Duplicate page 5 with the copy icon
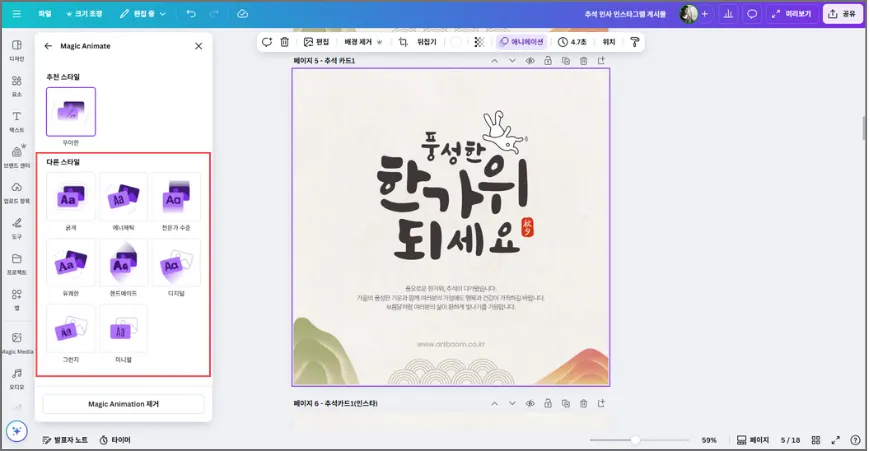Image resolution: width=870 pixels, height=451 pixels. (565, 61)
